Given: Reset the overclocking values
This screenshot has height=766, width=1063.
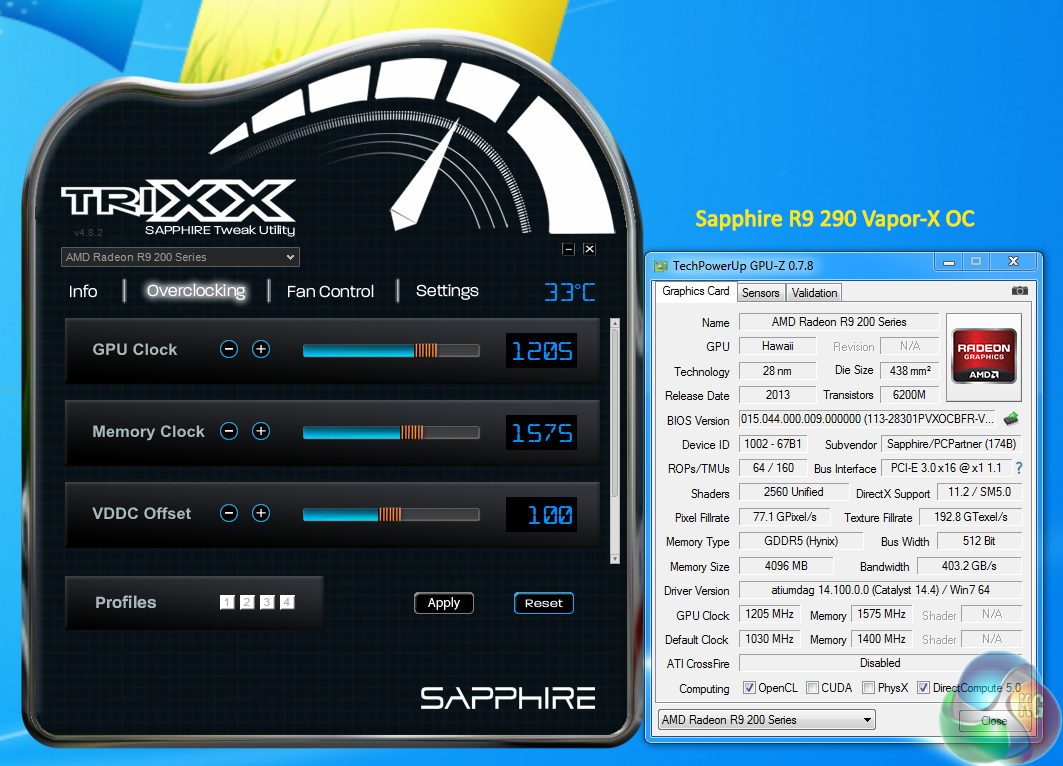Looking at the screenshot, I should pyautogui.click(x=544, y=603).
